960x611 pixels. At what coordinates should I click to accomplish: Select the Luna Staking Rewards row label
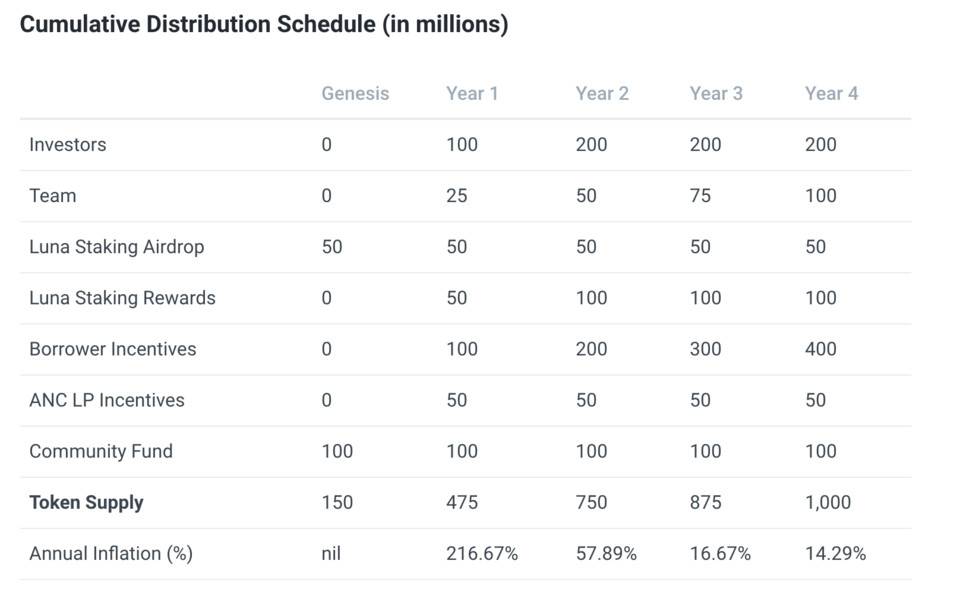122,298
